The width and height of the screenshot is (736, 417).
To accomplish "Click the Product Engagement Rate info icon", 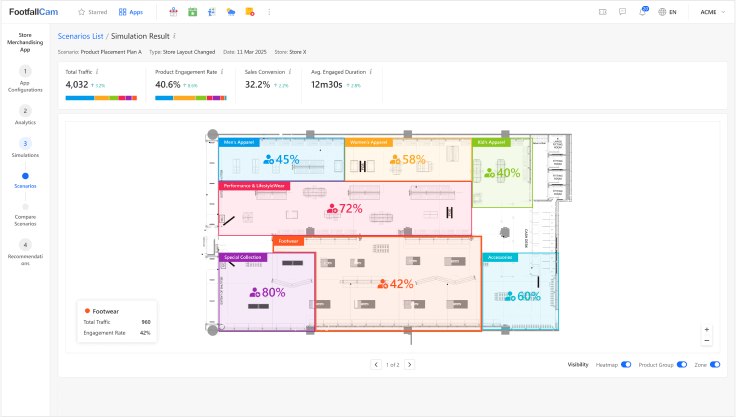I will 222,72.
